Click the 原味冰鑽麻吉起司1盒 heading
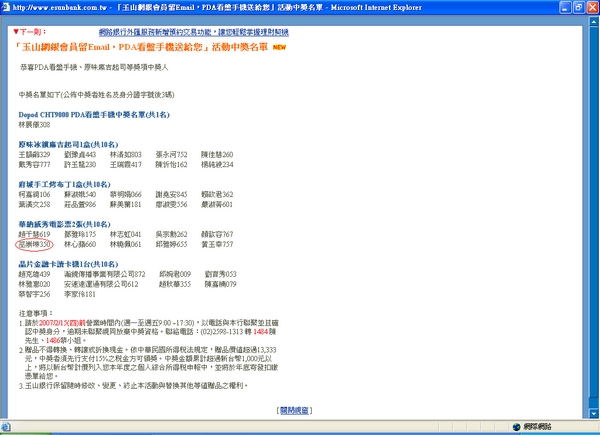600x435 pixels. click(x=68, y=145)
